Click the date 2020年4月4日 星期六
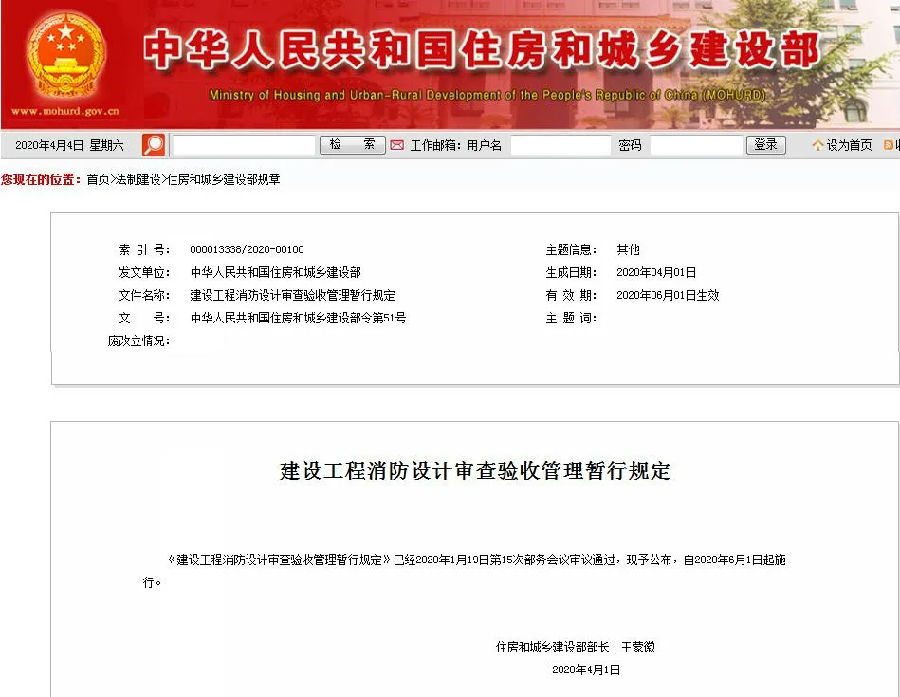Image resolution: width=900 pixels, height=697 pixels. point(69,145)
